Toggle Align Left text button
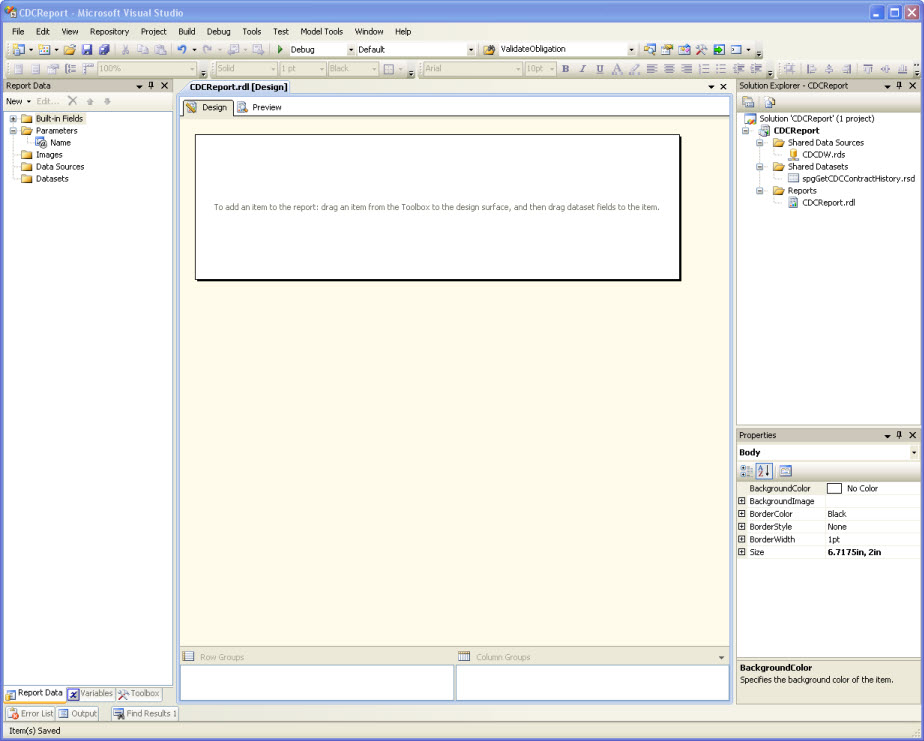The width and height of the screenshot is (924, 741). (652, 68)
